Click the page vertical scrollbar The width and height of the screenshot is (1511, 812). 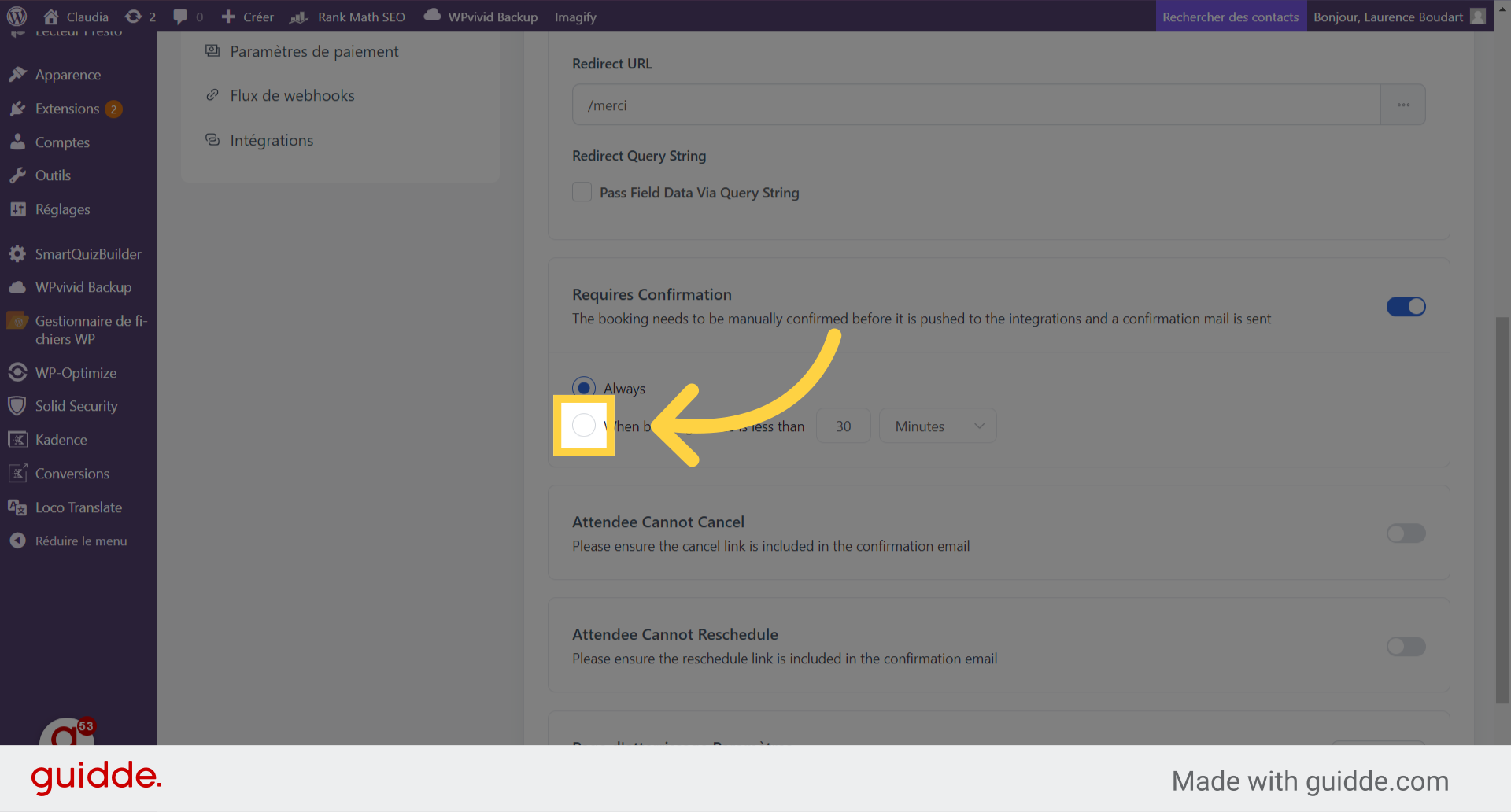(x=1502, y=510)
